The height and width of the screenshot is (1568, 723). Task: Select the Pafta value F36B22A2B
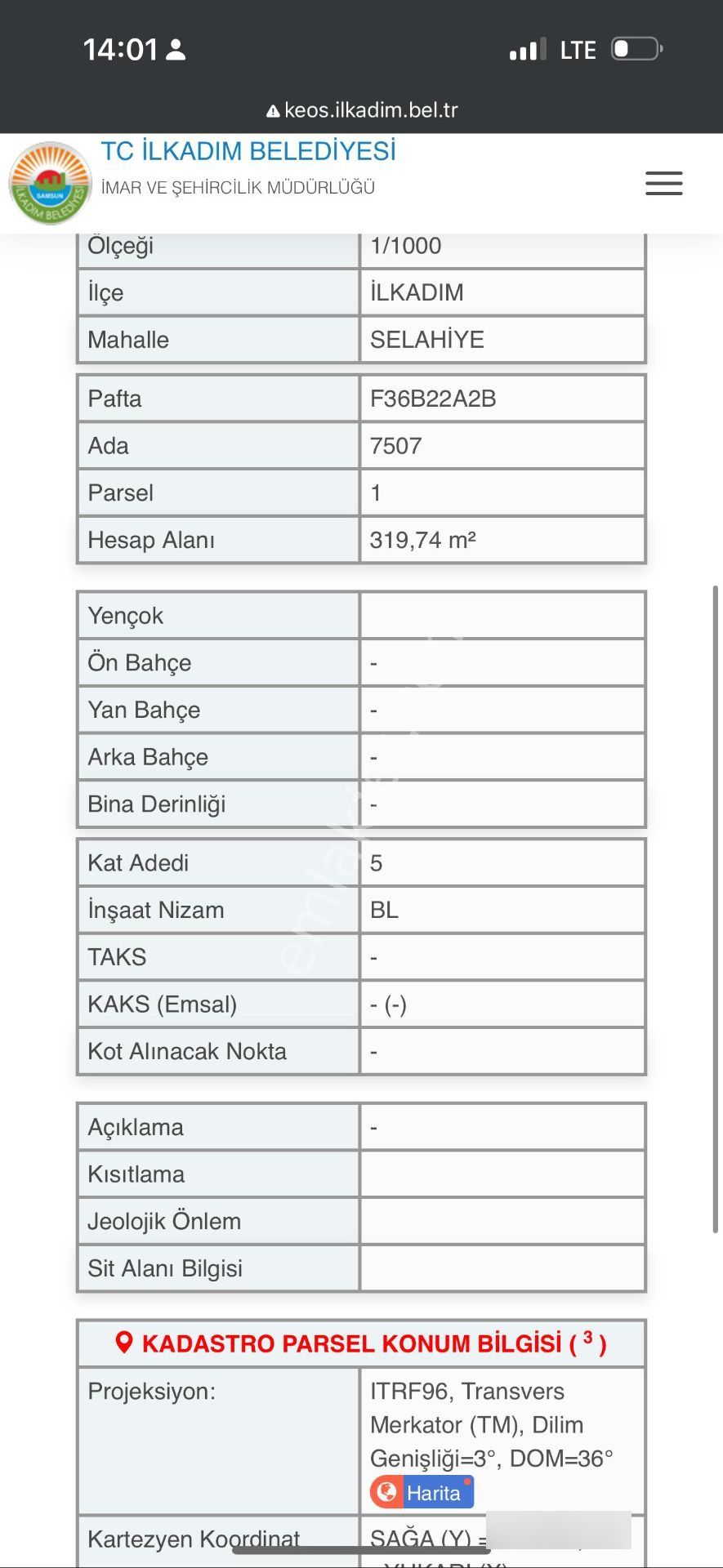coord(433,399)
